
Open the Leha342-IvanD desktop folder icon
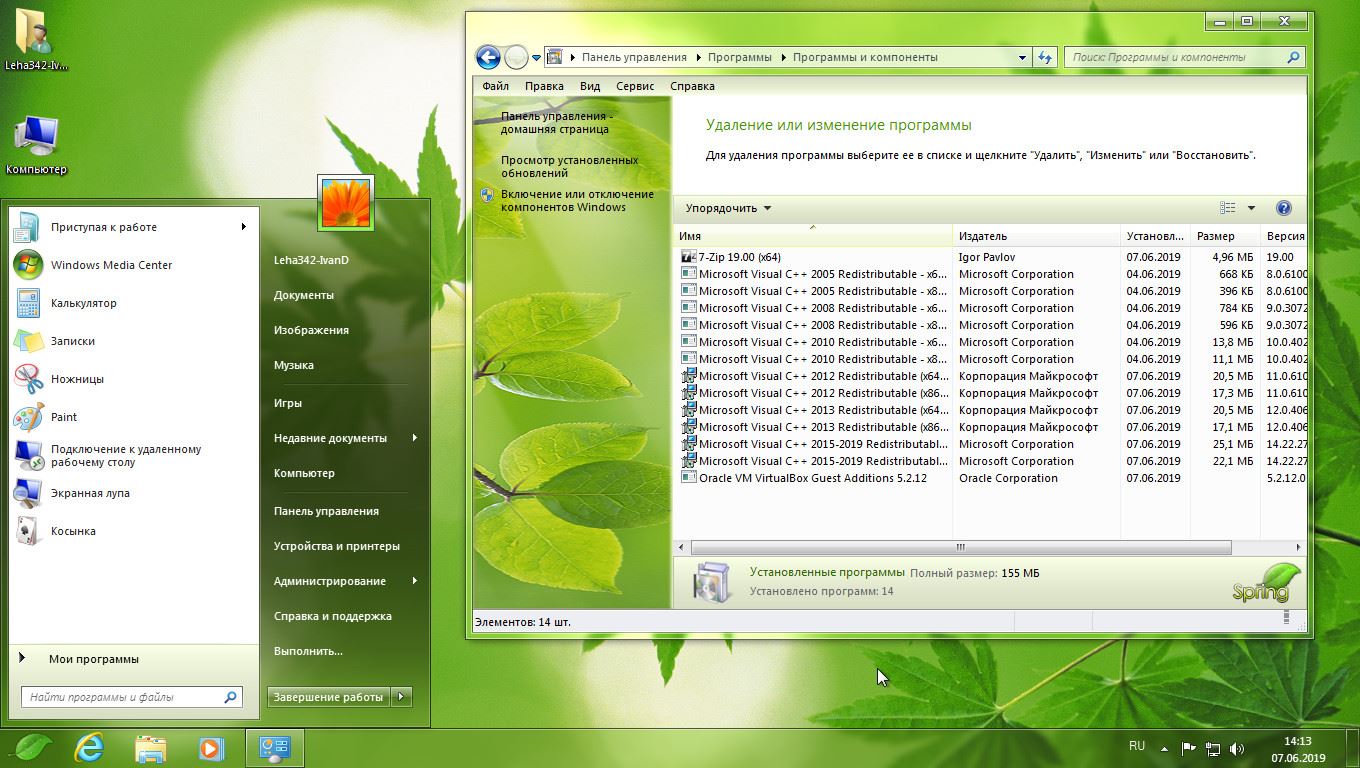[36, 40]
